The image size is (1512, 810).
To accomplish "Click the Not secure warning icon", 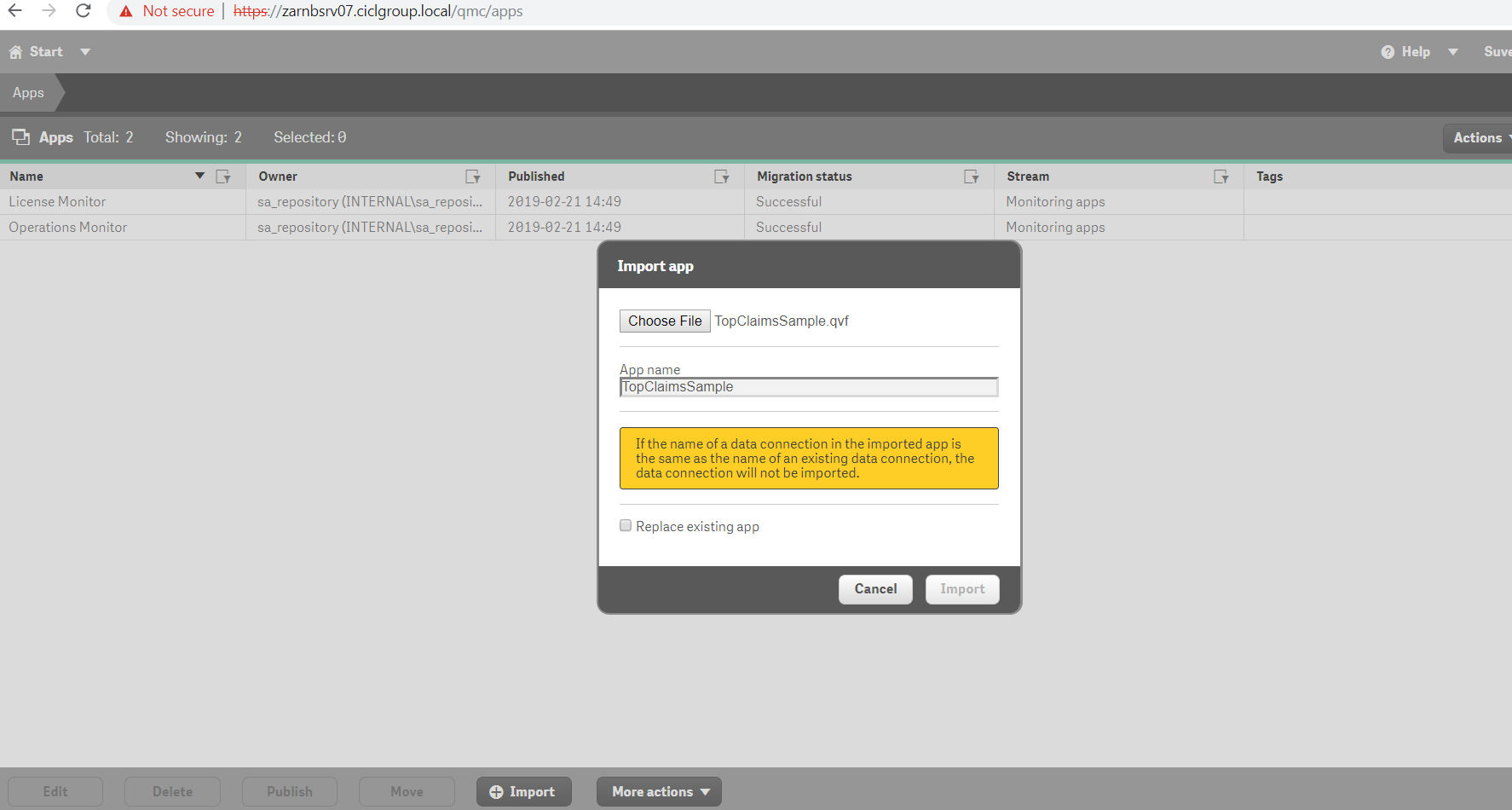I will 126,11.
